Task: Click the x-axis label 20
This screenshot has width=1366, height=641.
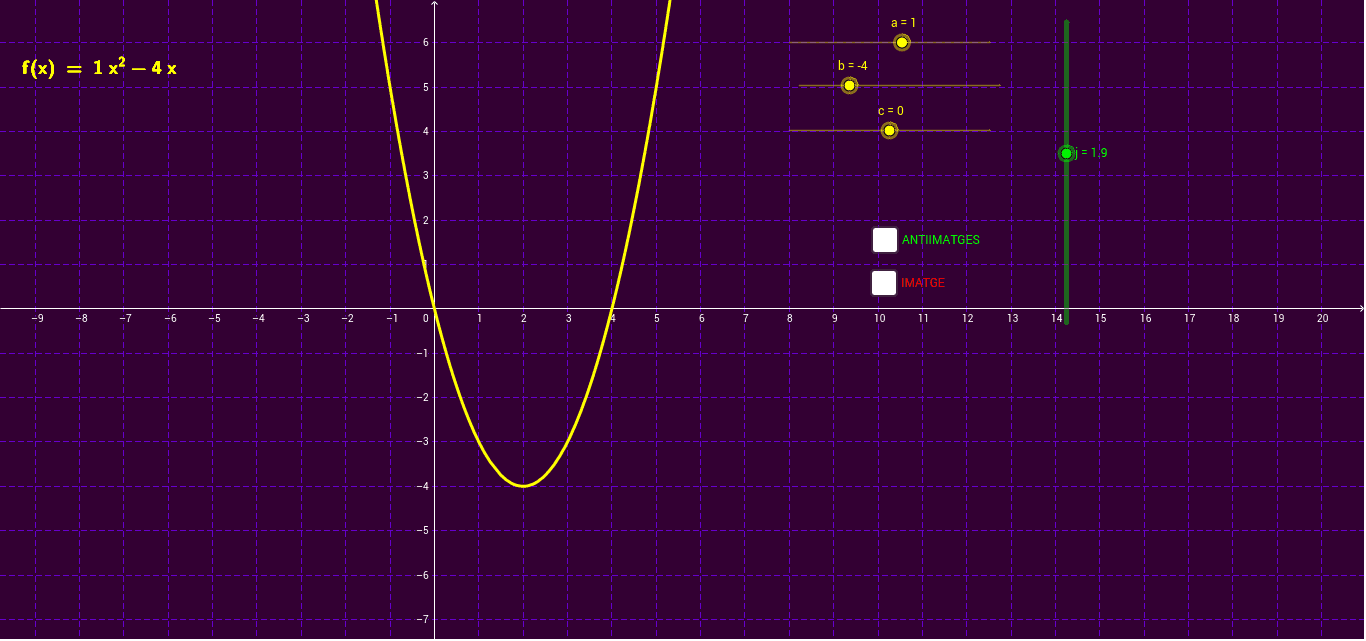Action: 1322,318
